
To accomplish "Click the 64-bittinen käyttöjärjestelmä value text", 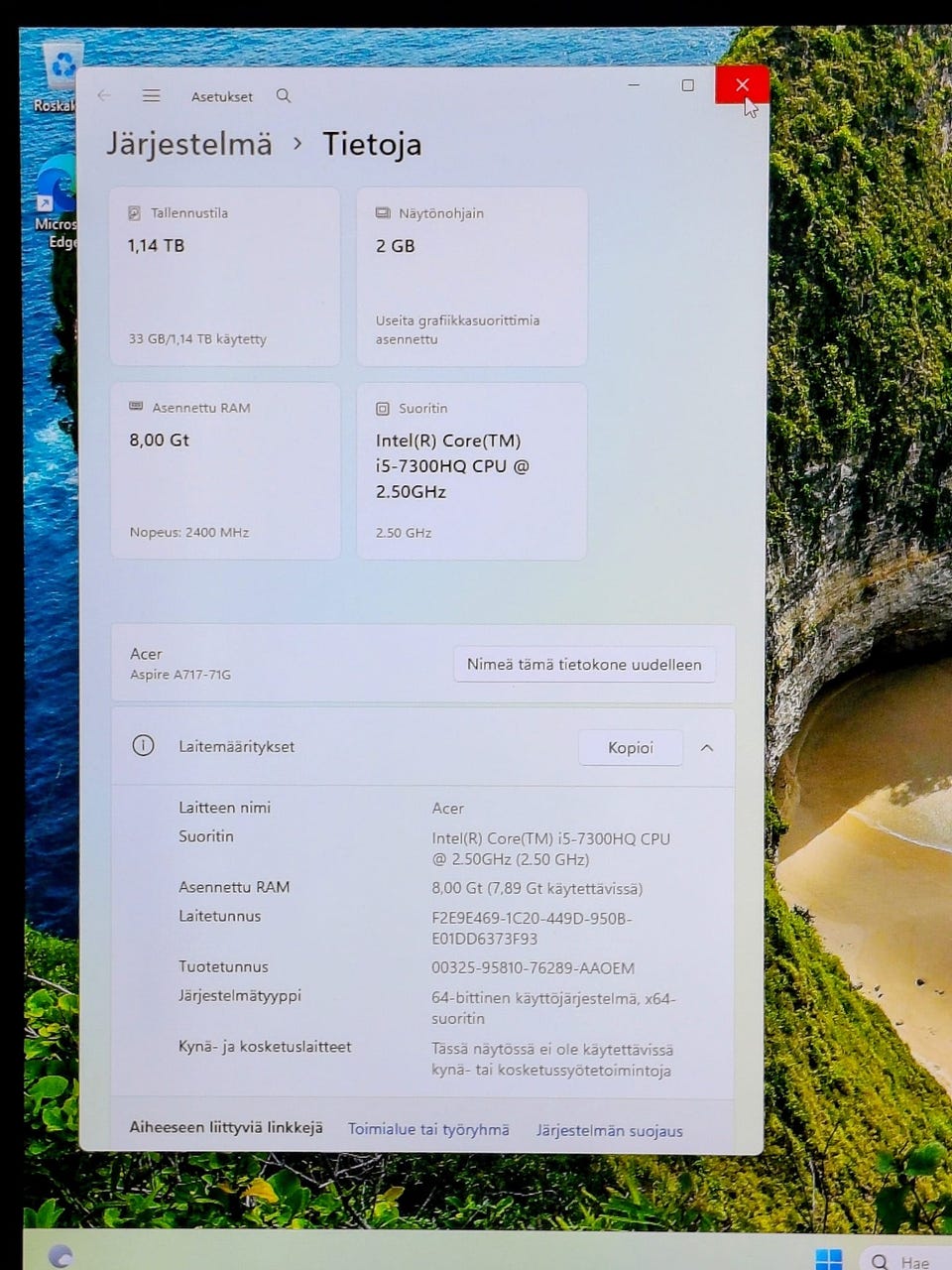I will coord(553,1008).
